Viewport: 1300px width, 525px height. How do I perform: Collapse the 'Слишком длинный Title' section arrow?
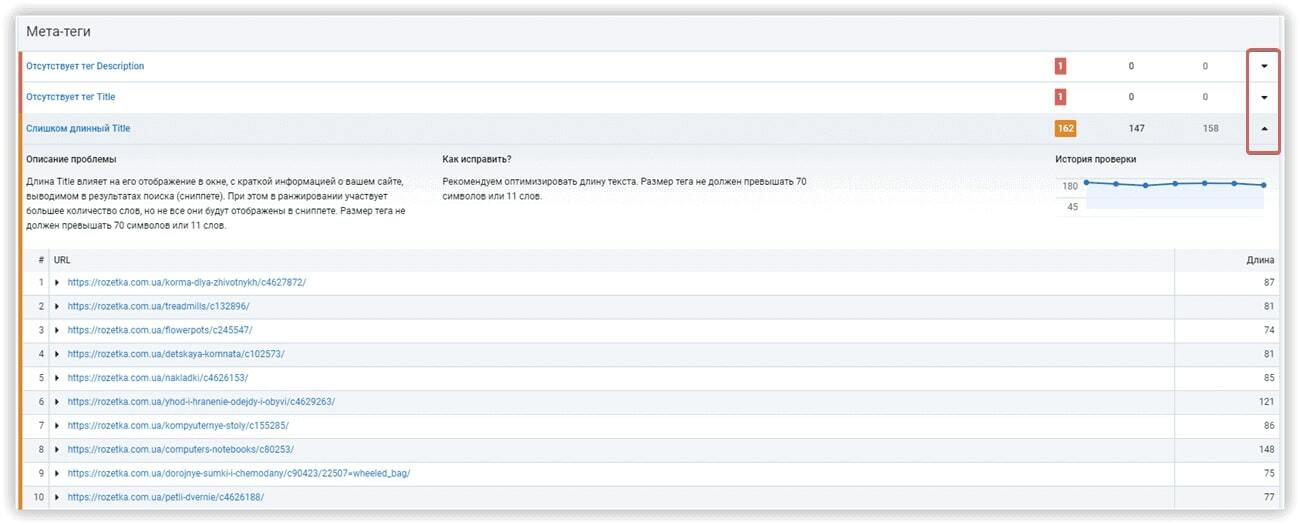pos(1264,129)
